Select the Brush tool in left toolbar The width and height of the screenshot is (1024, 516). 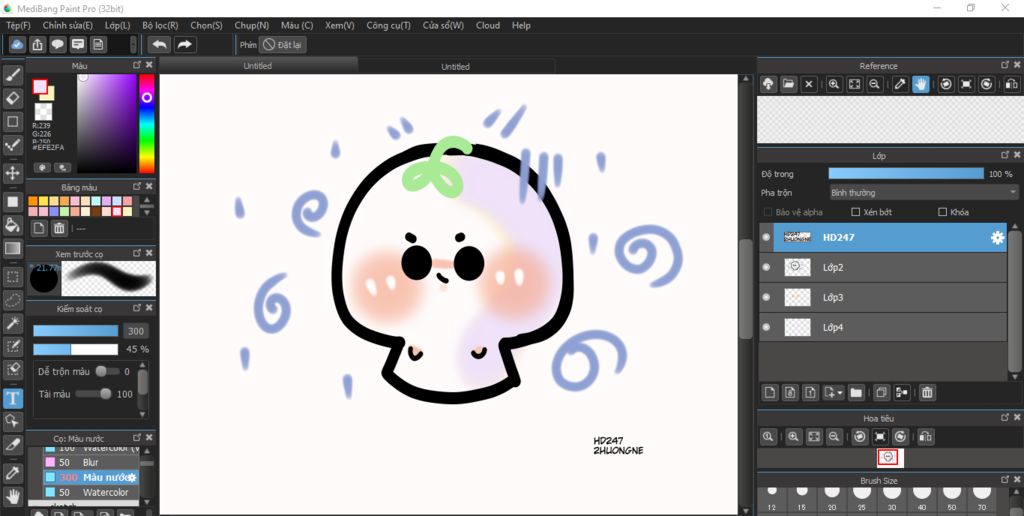tap(12, 75)
